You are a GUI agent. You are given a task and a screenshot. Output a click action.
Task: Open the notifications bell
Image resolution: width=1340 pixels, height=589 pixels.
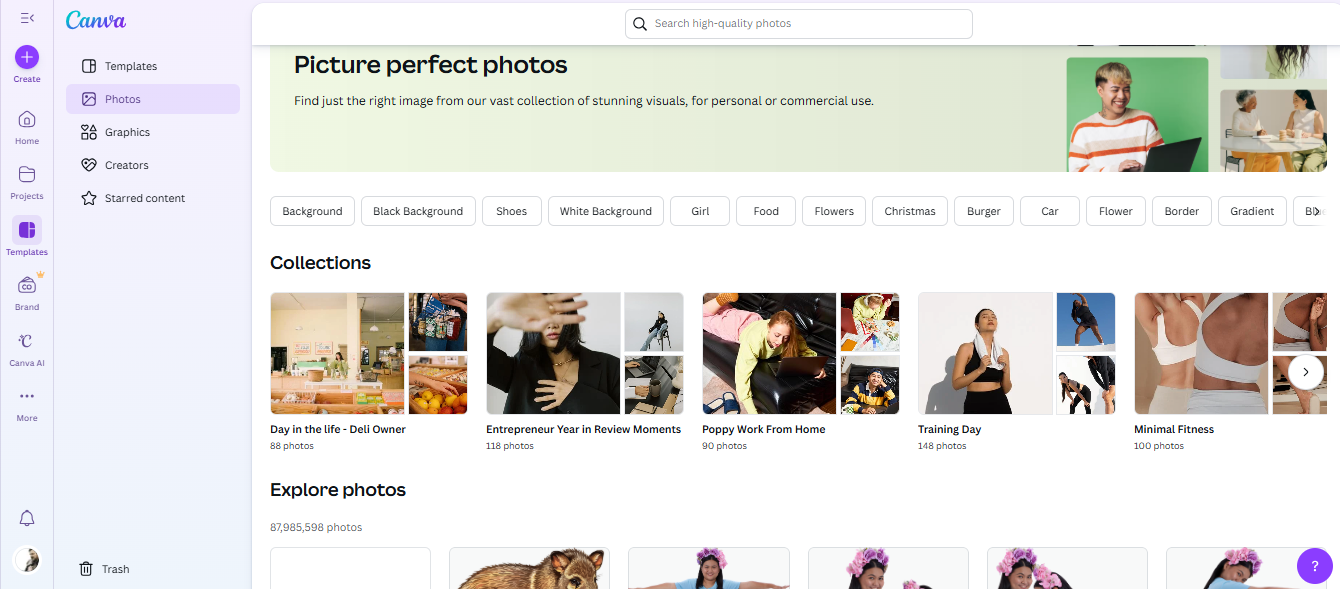[x=26, y=518]
